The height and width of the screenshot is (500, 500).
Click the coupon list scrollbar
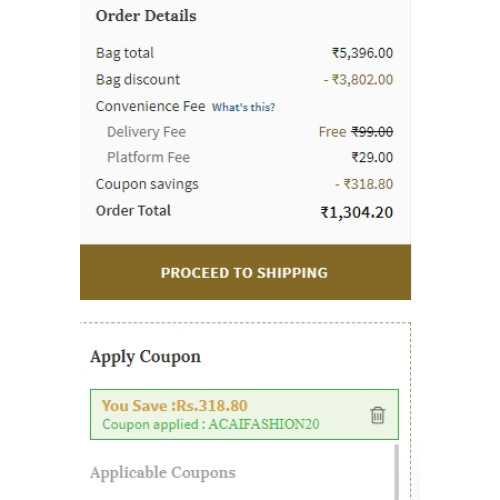[x=396, y=472]
